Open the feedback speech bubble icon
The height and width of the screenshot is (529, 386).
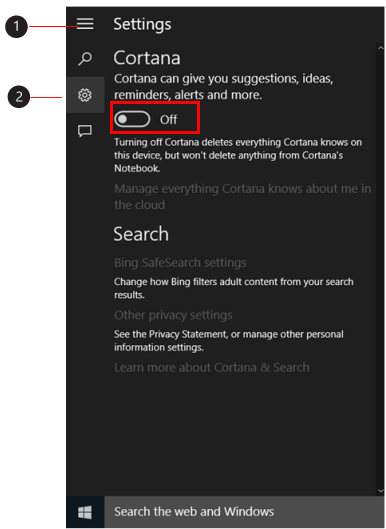tap(85, 131)
